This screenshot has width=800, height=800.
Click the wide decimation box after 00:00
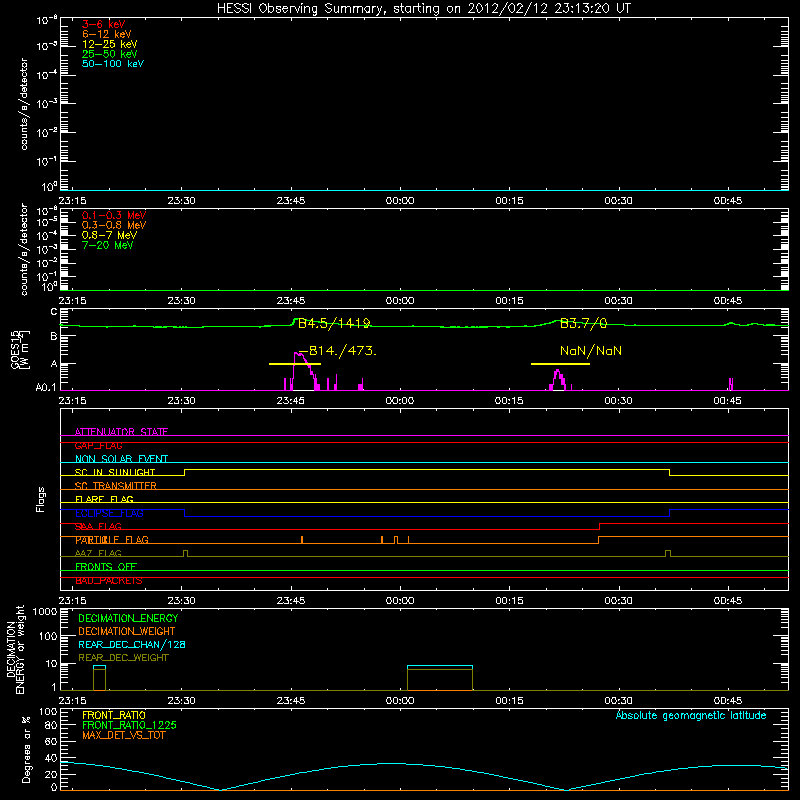[440, 678]
